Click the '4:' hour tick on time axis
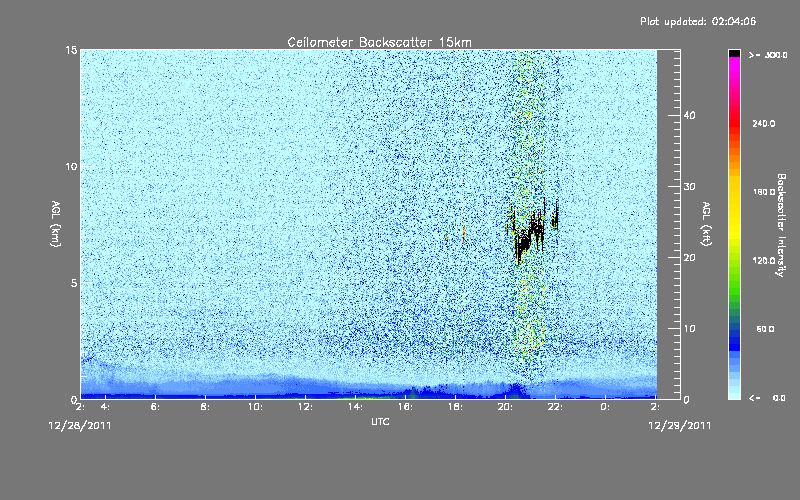This screenshot has width=800, height=500. (x=105, y=407)
